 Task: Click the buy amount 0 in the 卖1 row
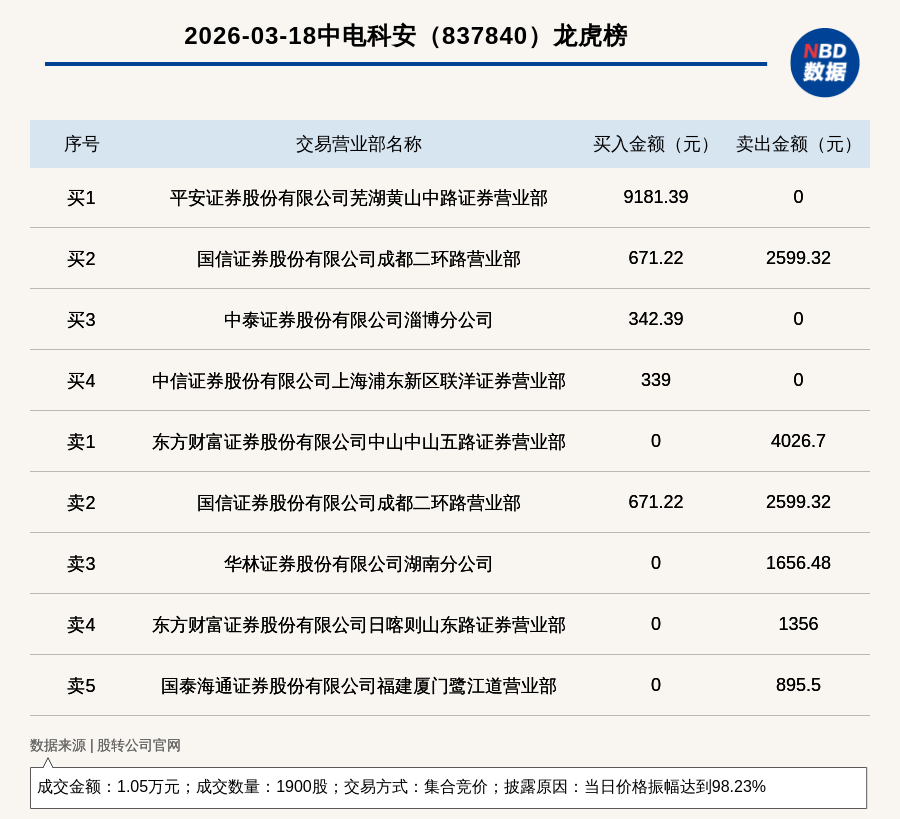click(x=655, y=441)
